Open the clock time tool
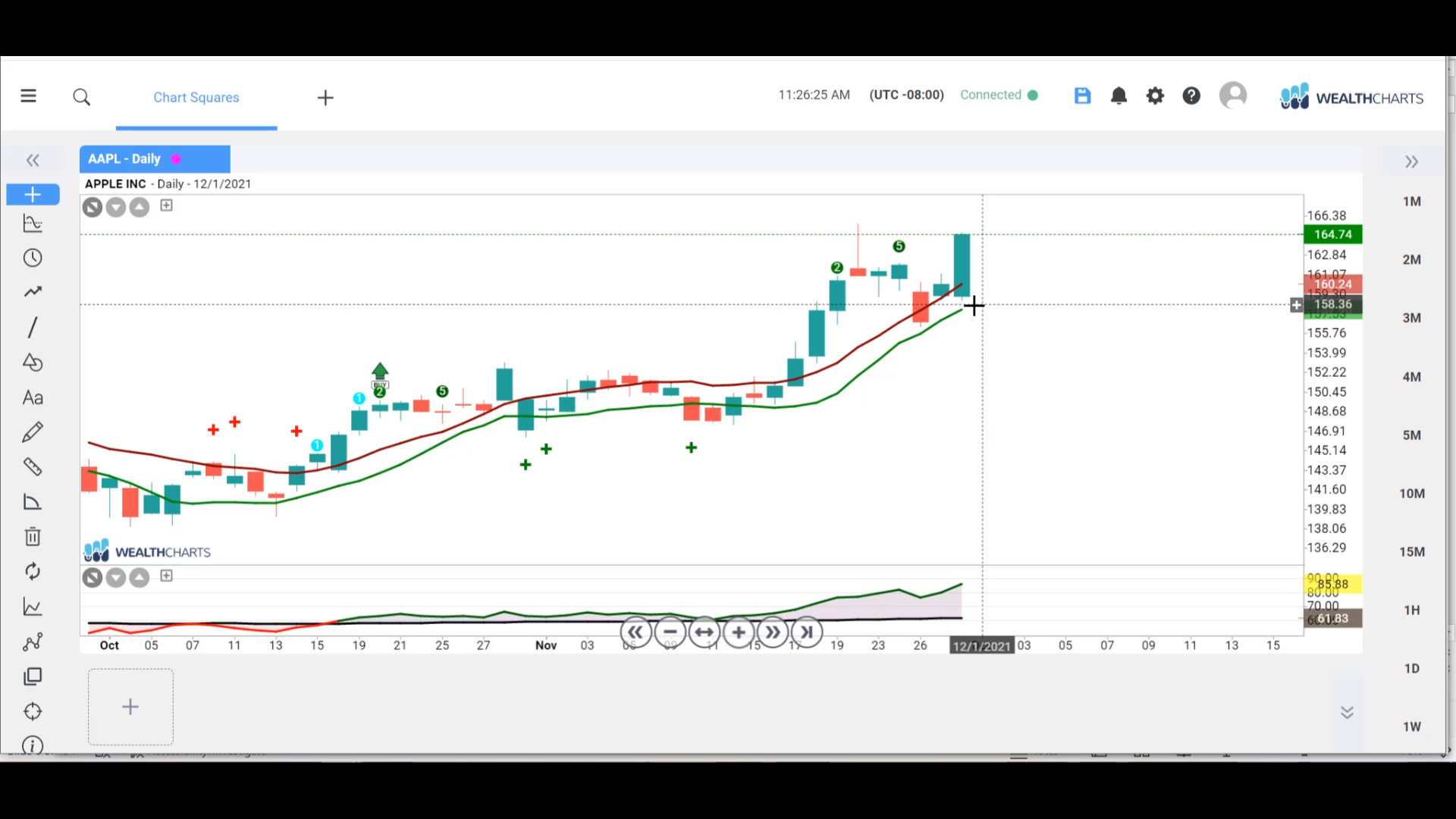 (x=33, y=258)
